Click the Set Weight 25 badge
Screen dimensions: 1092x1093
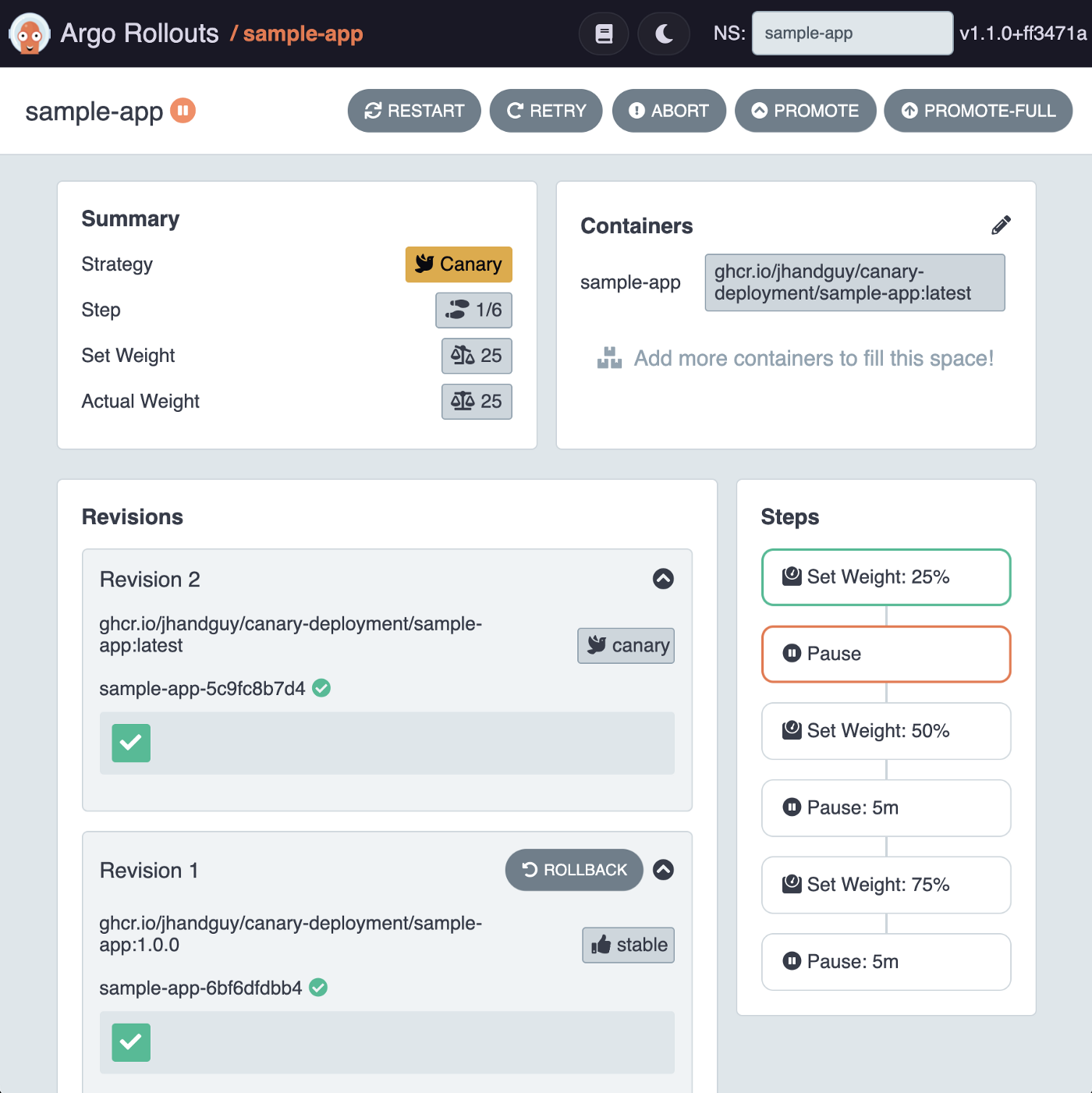(477, 356)
